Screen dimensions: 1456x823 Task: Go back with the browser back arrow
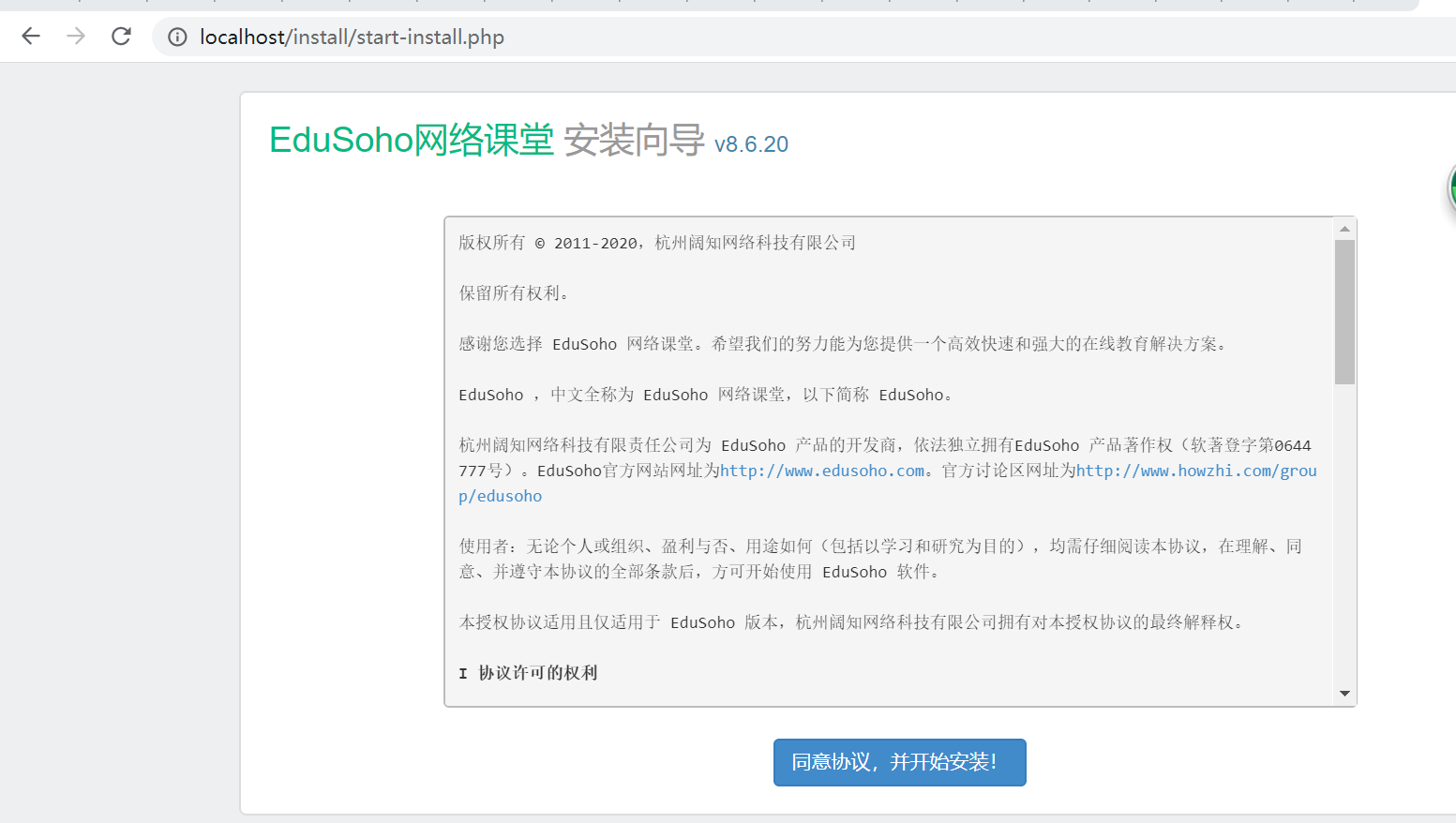point(31,37)
